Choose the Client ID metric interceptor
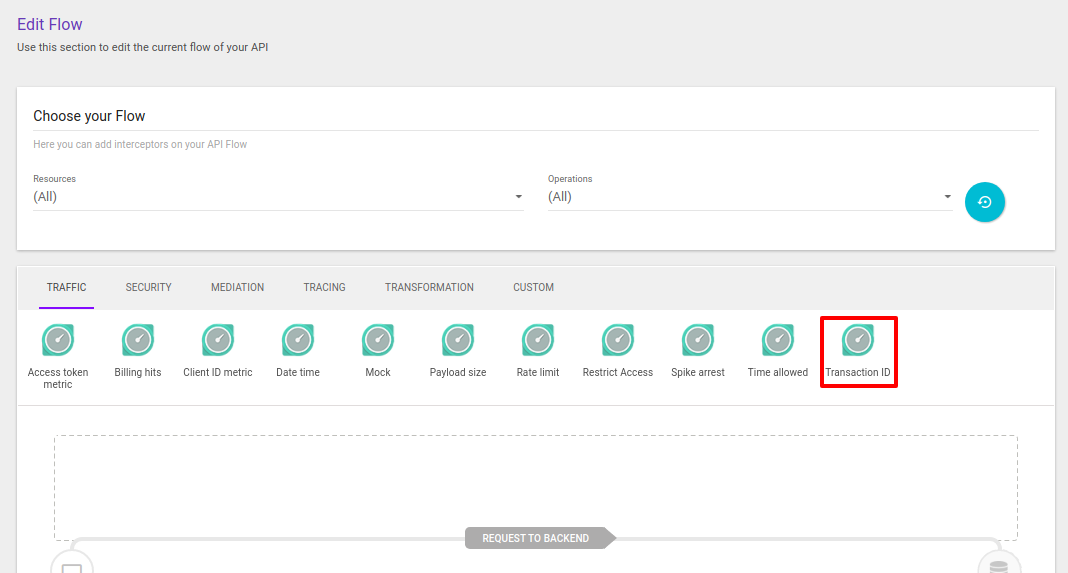 click(x=218, y=341)
